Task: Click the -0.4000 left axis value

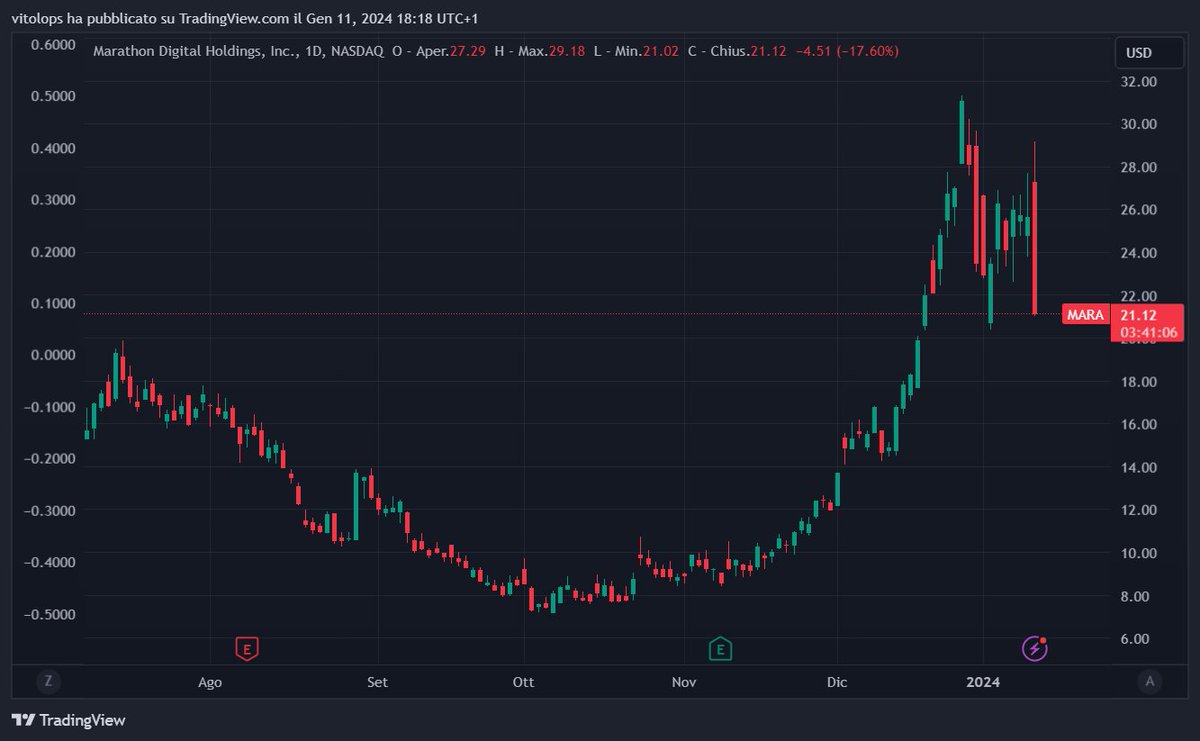Action: click(50, 563)
